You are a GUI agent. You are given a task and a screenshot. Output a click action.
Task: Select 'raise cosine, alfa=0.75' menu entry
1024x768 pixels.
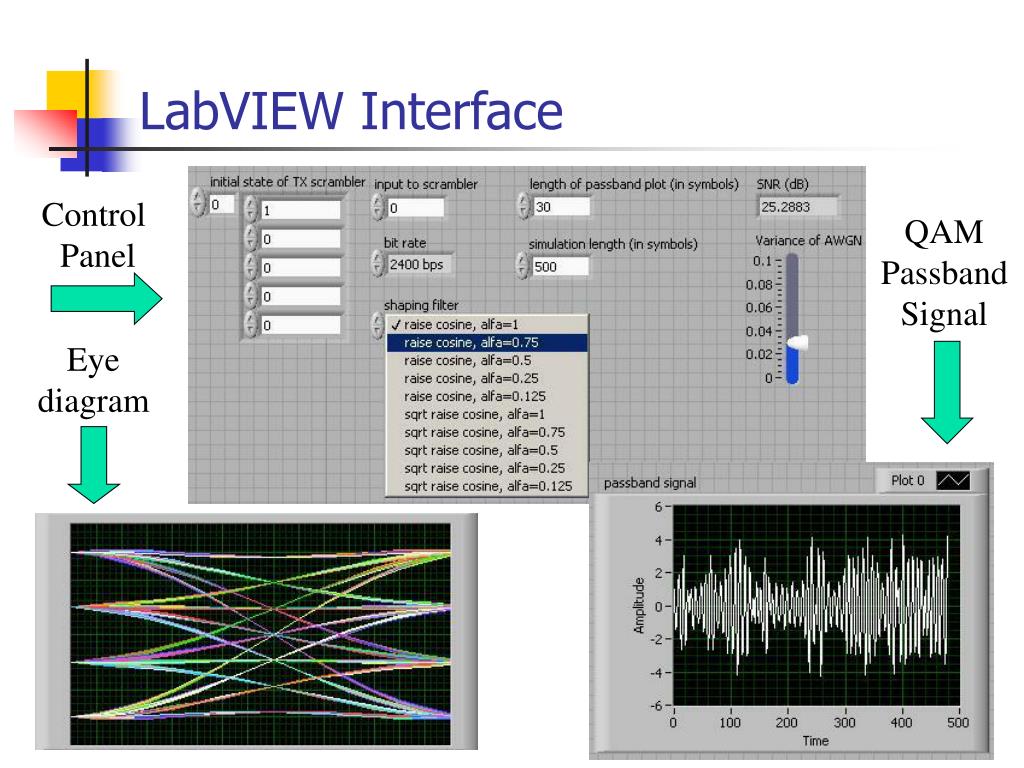tap(487, 342)
